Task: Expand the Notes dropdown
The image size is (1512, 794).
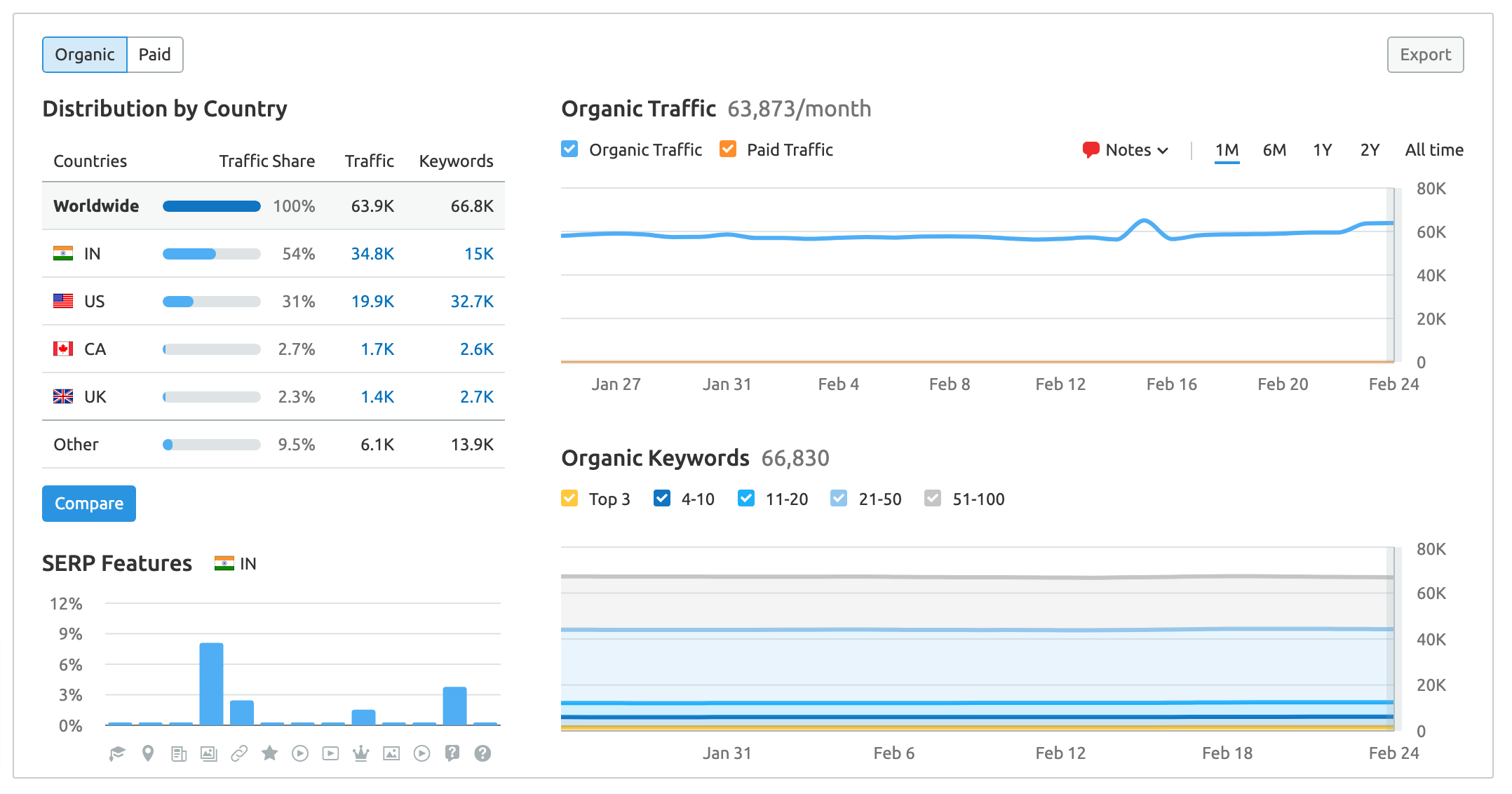Action: pyautogui.click(x=1164, y=149)
